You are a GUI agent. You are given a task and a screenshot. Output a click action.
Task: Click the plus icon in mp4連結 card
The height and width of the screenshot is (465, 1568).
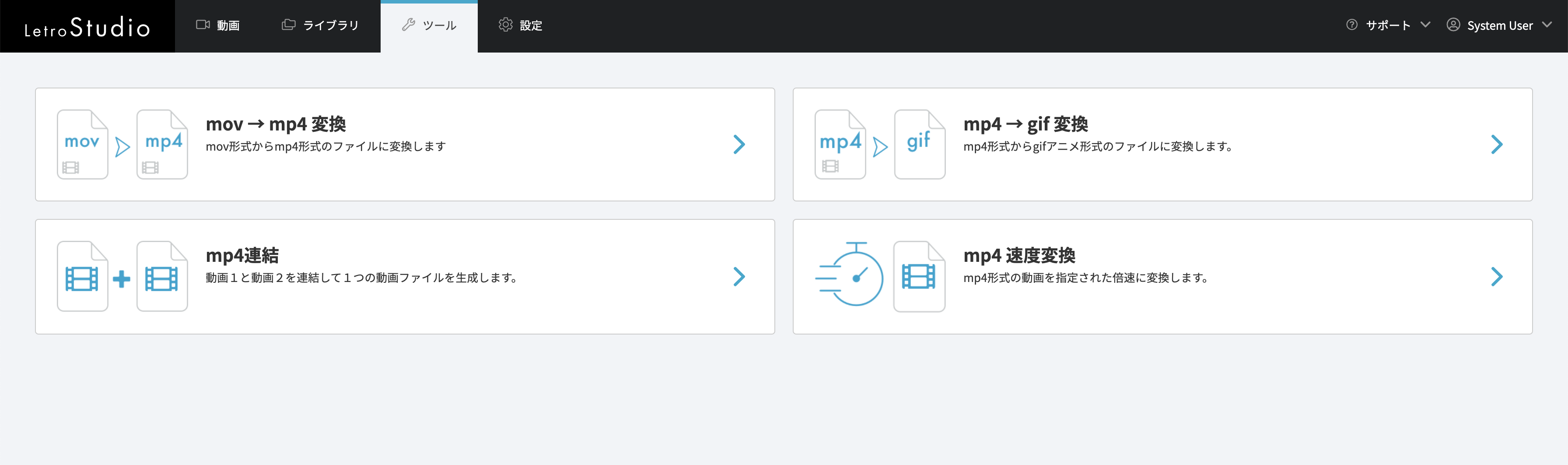(x=122, y=279)
